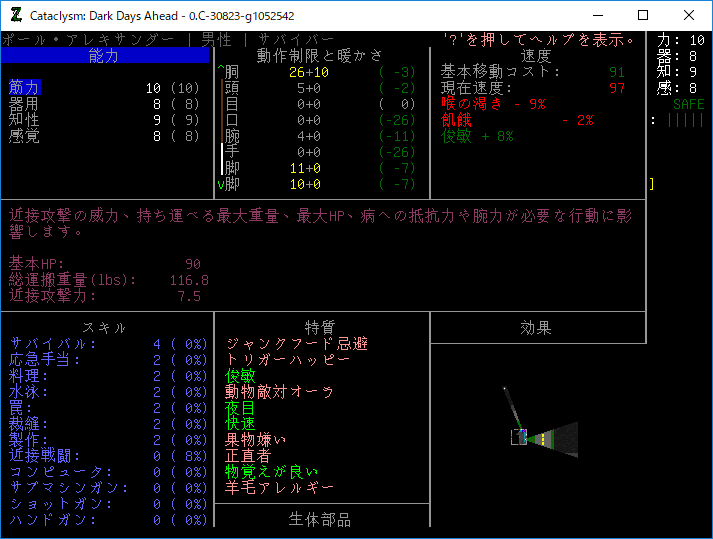Select the 知性 stat row

[24, 120]
